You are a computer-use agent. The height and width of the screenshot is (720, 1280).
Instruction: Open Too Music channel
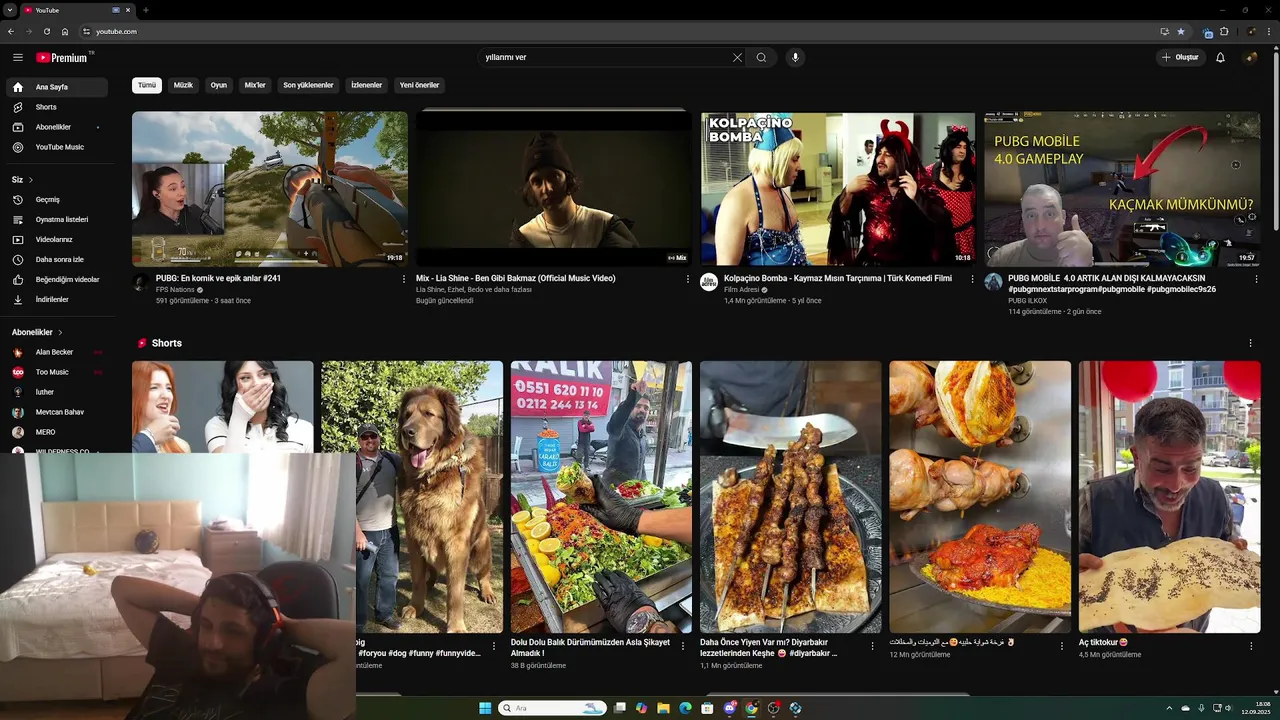(x=58, y=372)
